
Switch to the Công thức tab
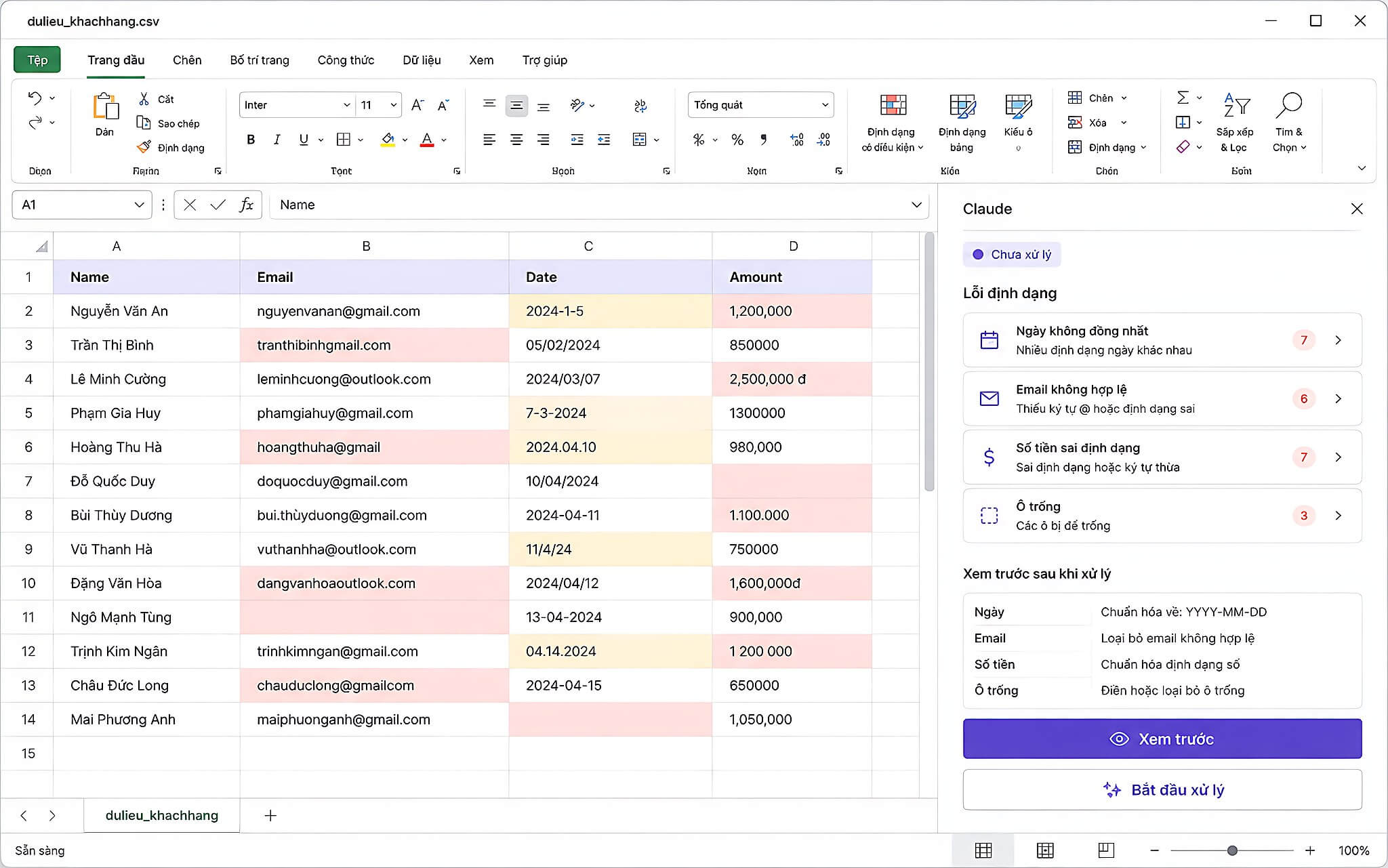pyautogui.click(x=346, y=60)
